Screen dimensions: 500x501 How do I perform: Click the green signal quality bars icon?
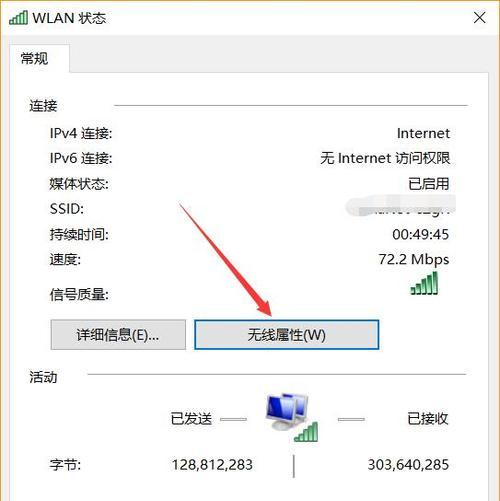[424, 283]
